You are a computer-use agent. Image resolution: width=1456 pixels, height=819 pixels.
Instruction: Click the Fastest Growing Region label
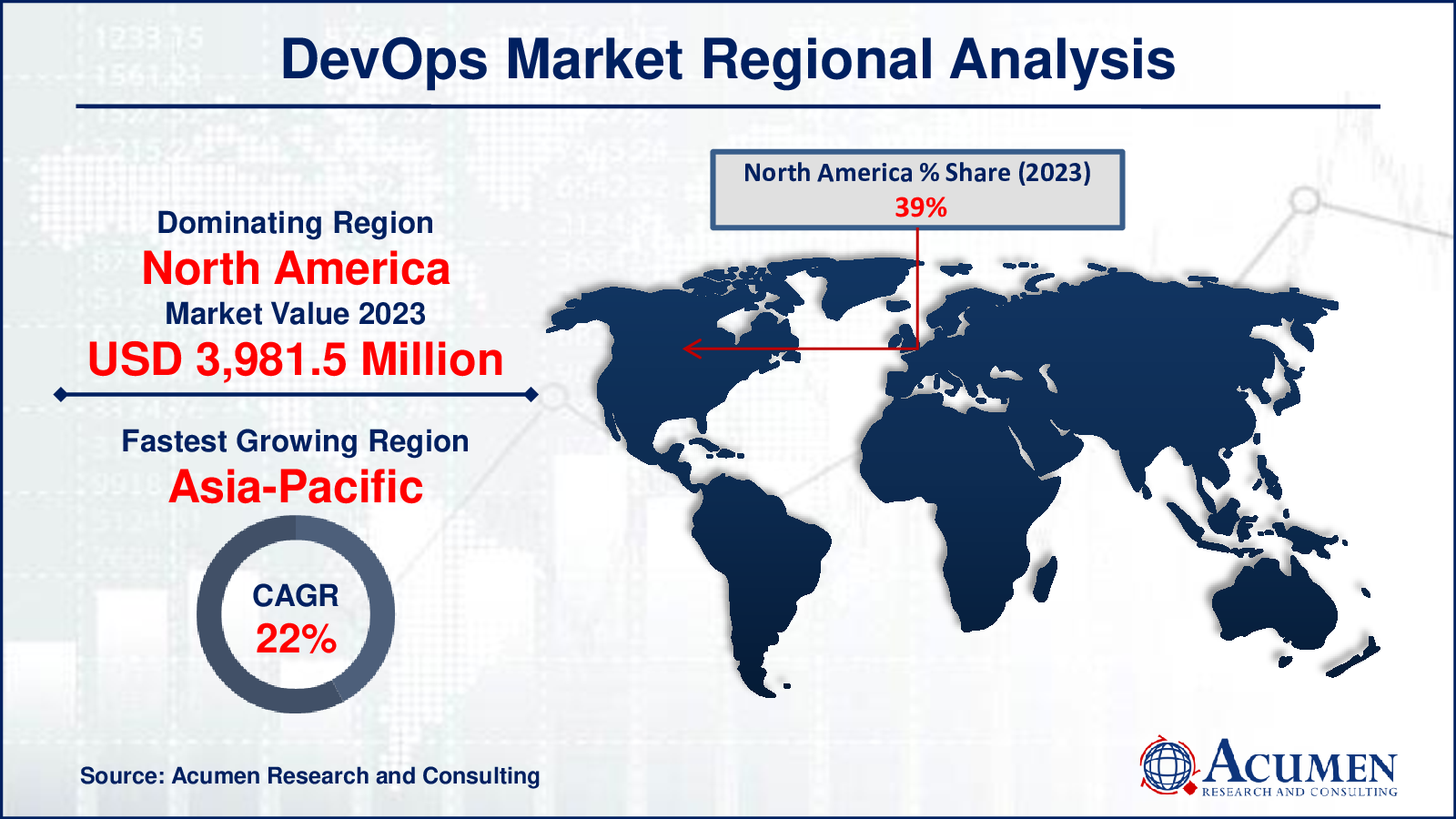click(296, 441)
